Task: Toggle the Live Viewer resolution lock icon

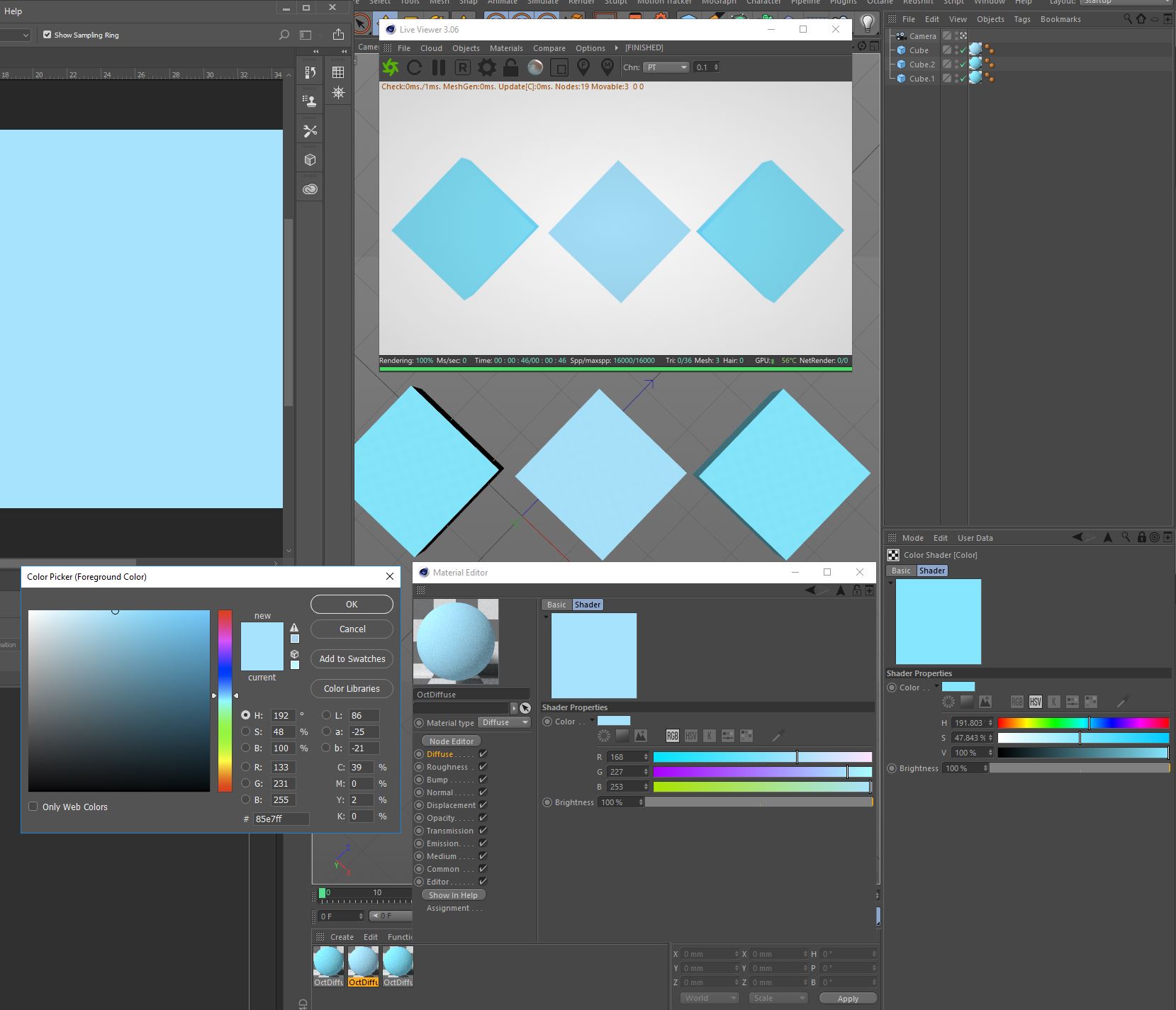Action: 510,67
